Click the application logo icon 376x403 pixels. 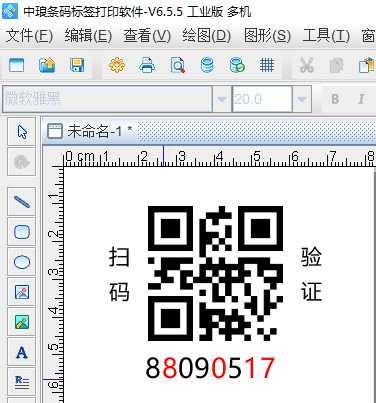[10, 12]
